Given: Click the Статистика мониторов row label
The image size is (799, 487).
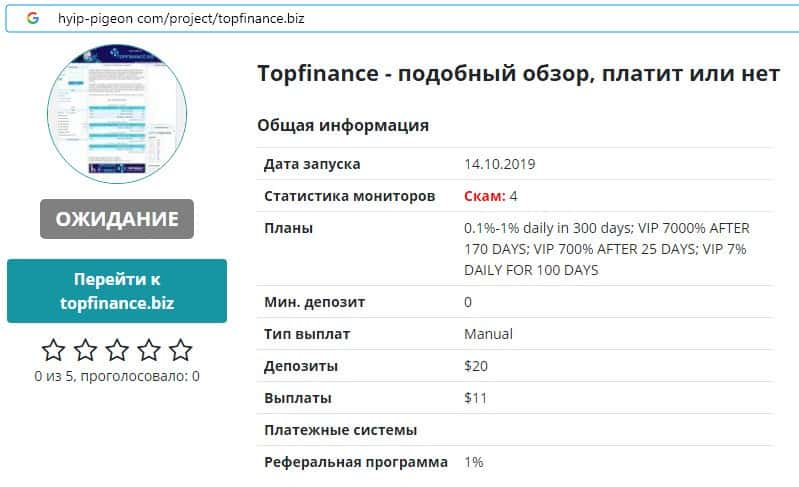Looking at the screenshot, I should [349, 197].
